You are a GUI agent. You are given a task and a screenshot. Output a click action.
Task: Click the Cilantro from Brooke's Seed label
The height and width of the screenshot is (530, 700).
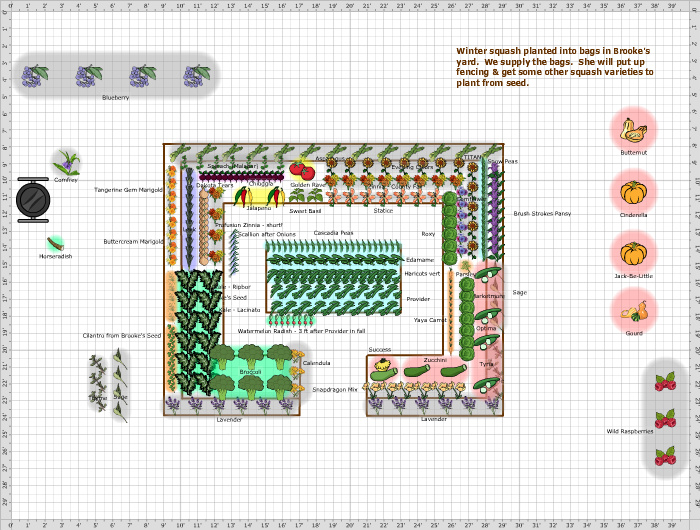[122, 336]
